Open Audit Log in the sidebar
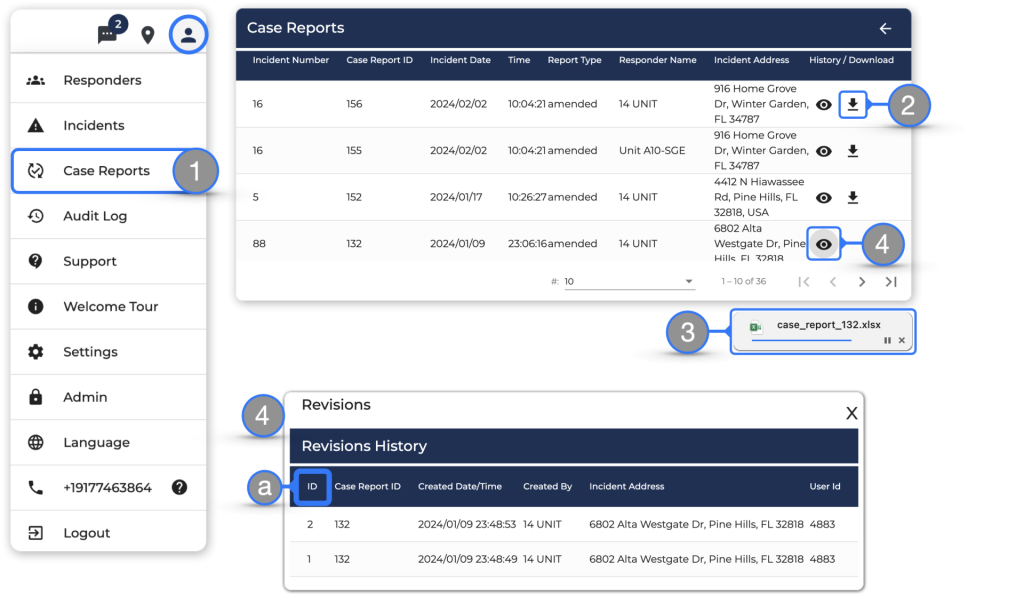The width and height of the screenshot is (1024, 595). 108,216
